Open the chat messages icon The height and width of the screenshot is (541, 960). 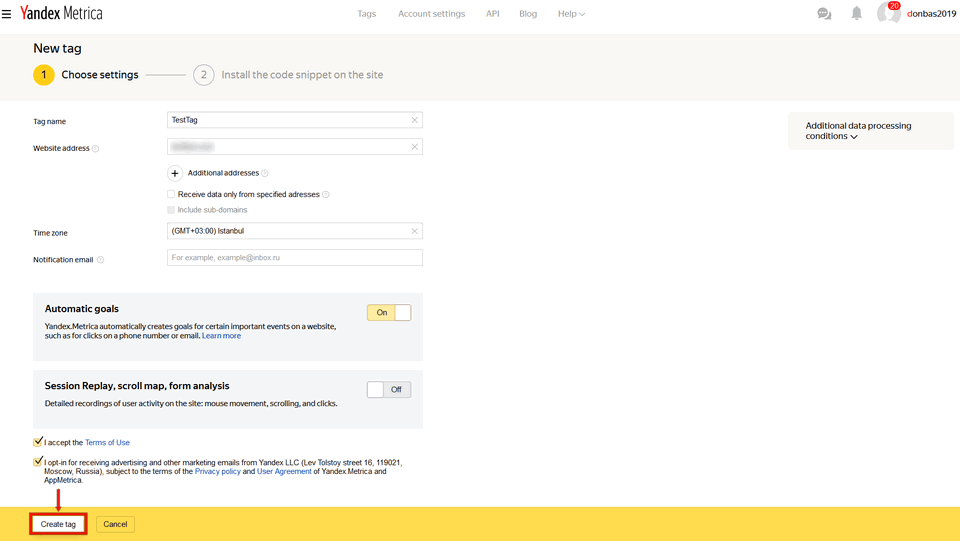pyautogui.click(x=824, y=13)
